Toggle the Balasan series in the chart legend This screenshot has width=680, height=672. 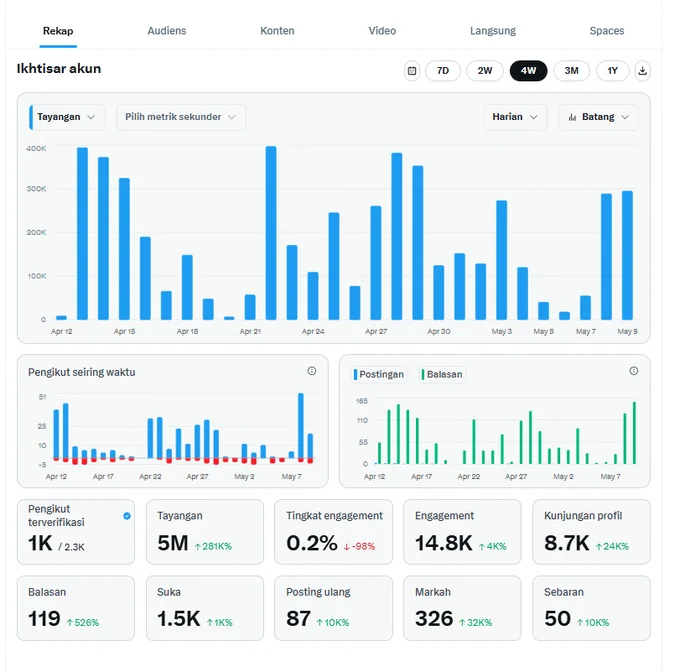442,375
